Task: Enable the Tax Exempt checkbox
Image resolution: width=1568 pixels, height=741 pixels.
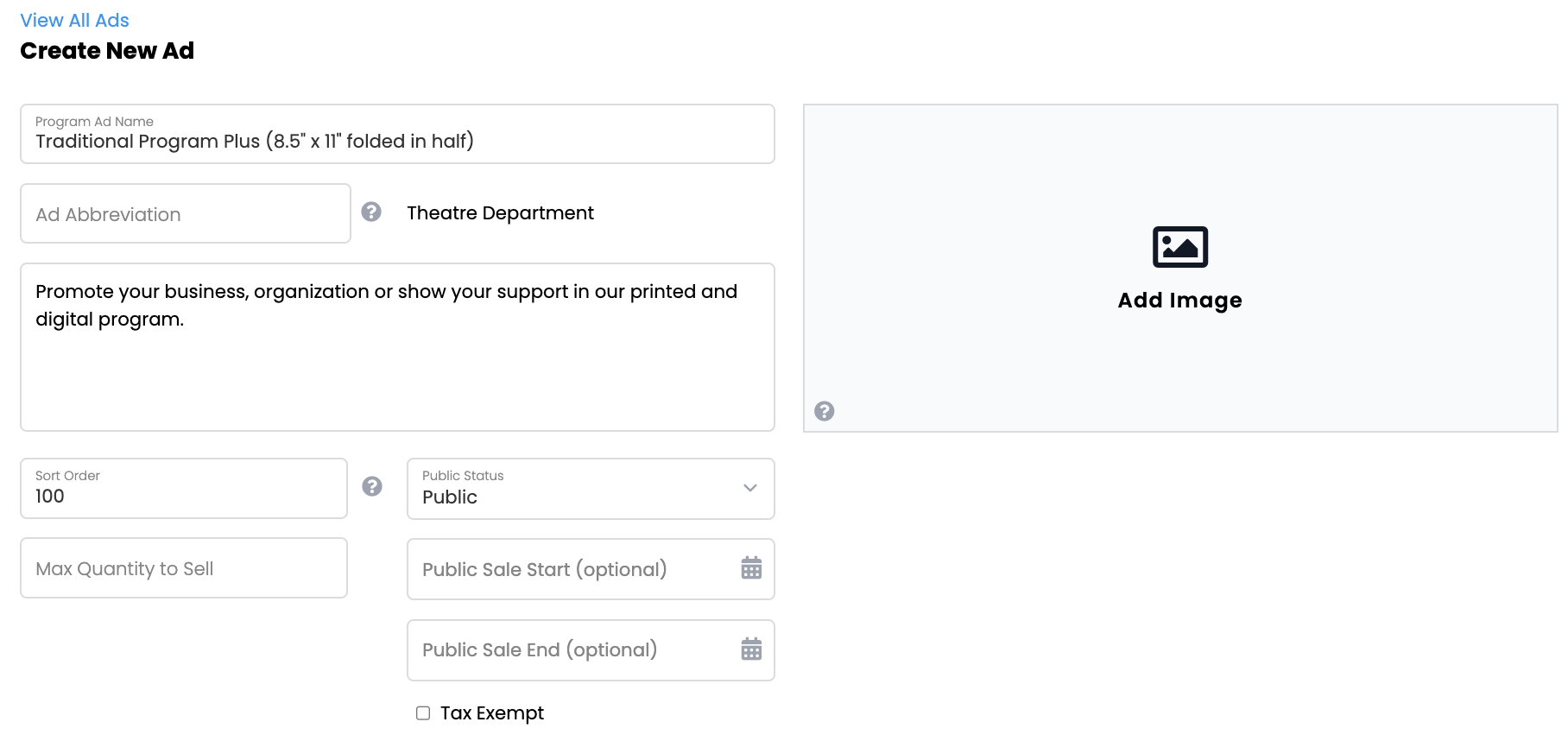Action: click(x=423, y=713)
